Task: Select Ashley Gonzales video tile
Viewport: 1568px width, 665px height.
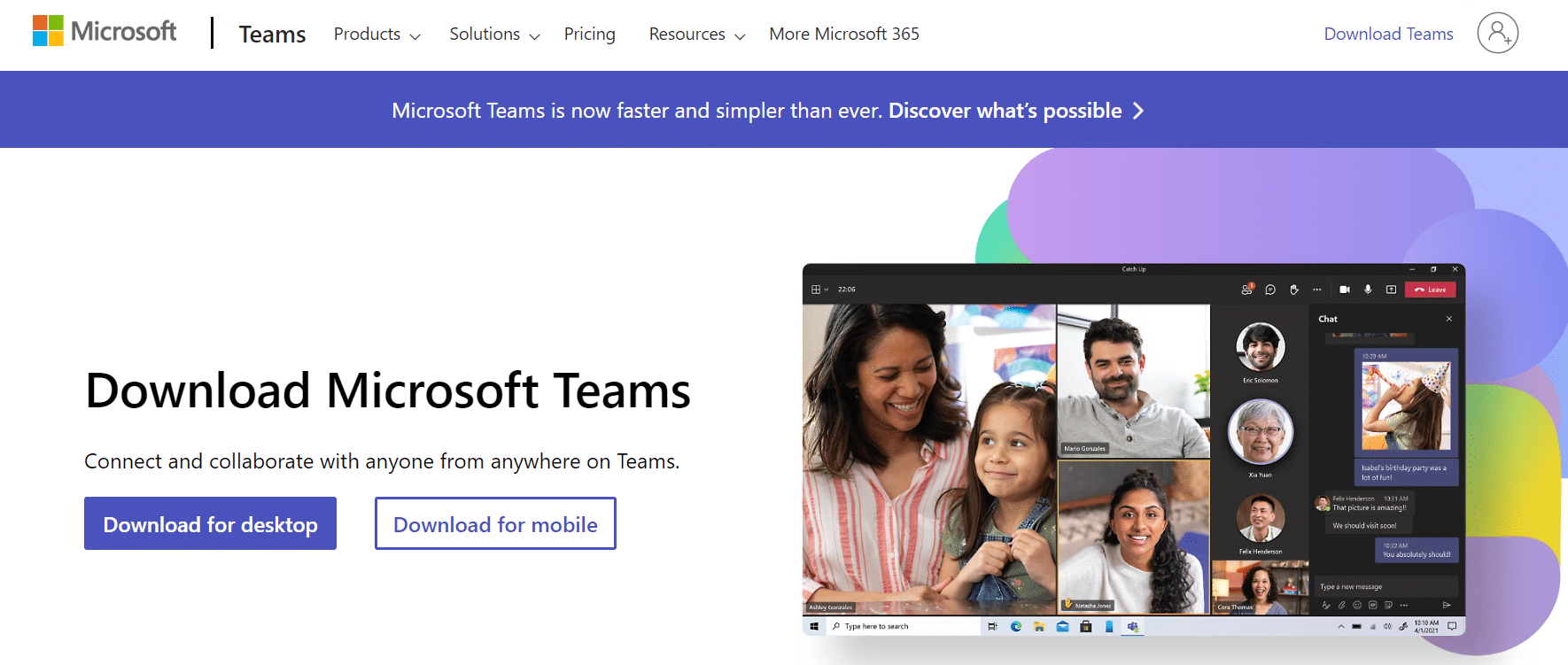Action: (928, 460)
